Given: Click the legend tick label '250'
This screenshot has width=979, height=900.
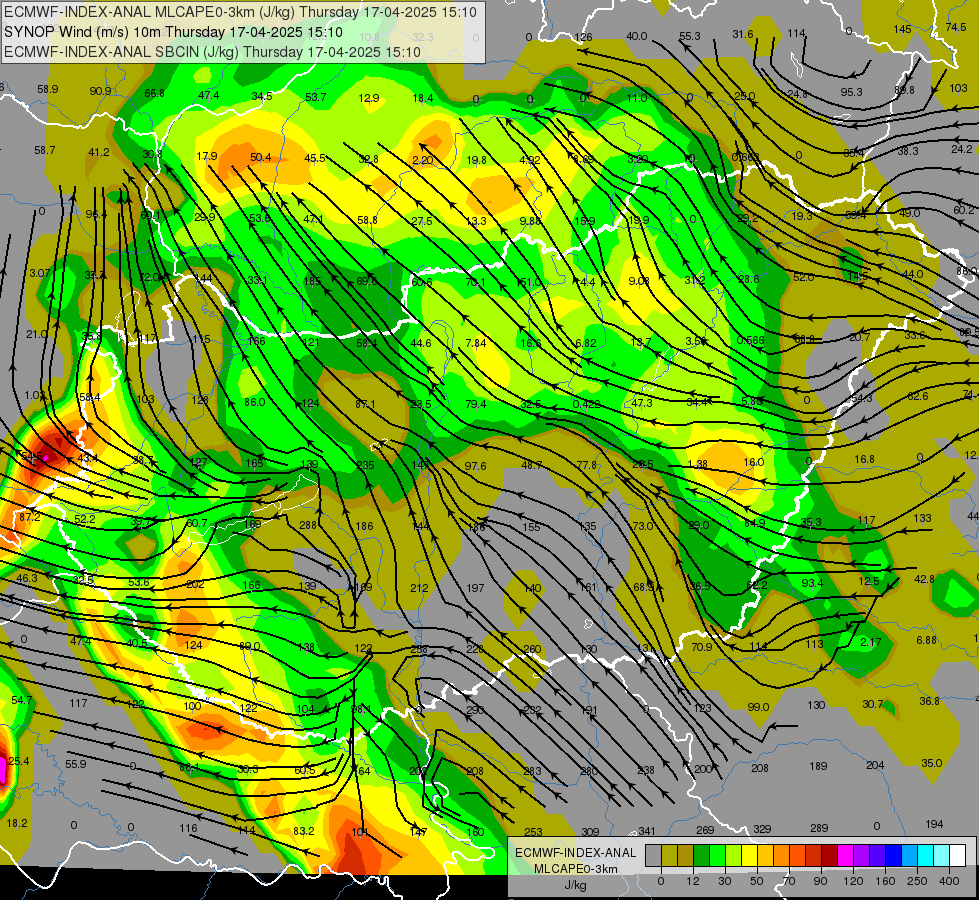Looking at the screenshot, I should (917, 881).
